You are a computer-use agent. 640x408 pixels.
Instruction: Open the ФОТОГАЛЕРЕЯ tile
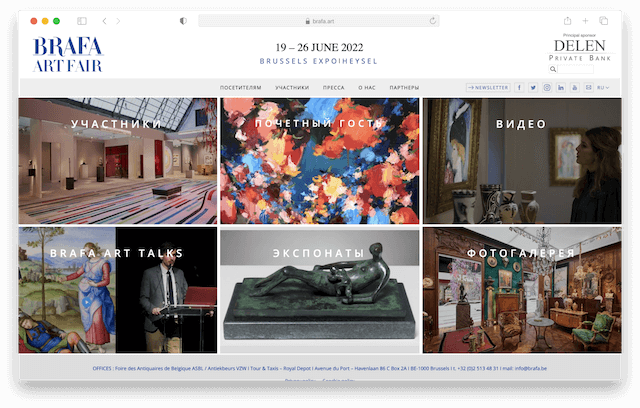coord(522,290)
